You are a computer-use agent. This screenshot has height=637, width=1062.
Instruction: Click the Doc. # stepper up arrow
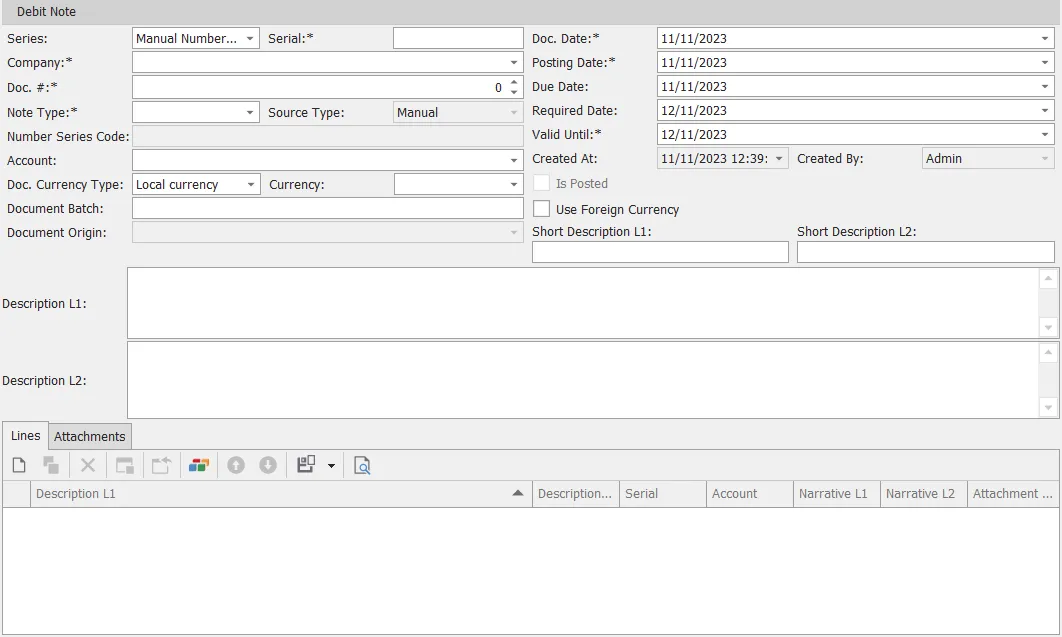pos(514,83)
